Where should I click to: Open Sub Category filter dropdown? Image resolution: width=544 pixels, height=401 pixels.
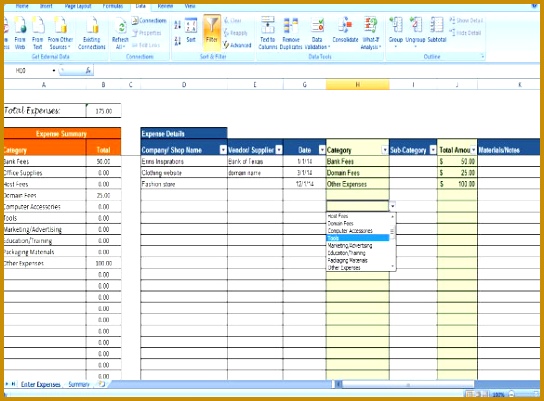click(433, 150)
